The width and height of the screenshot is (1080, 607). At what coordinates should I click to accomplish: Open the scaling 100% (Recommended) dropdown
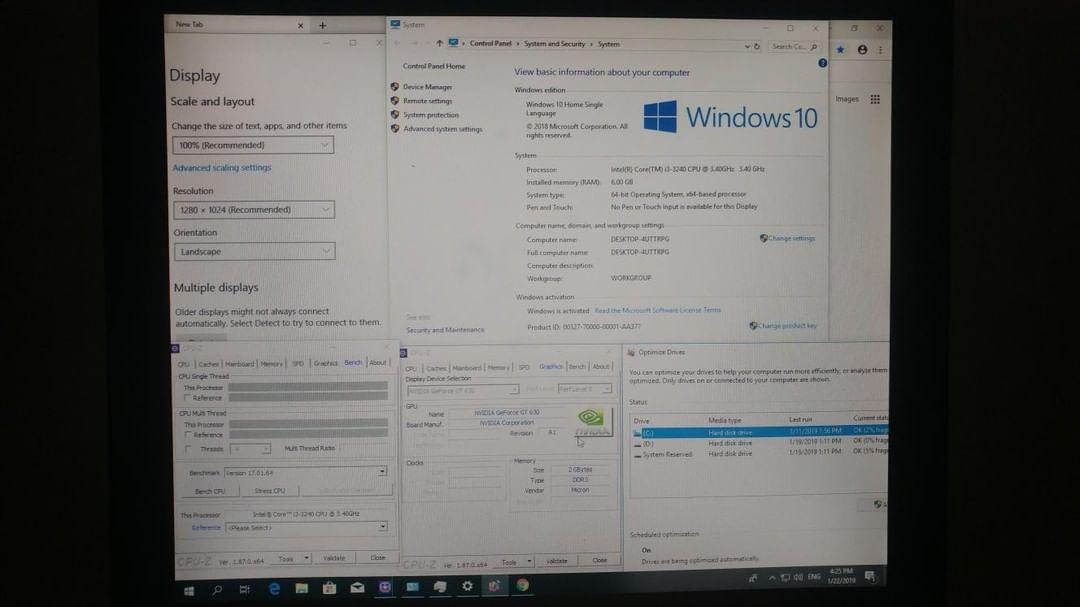pyautogui.click(x=253, y=145)
